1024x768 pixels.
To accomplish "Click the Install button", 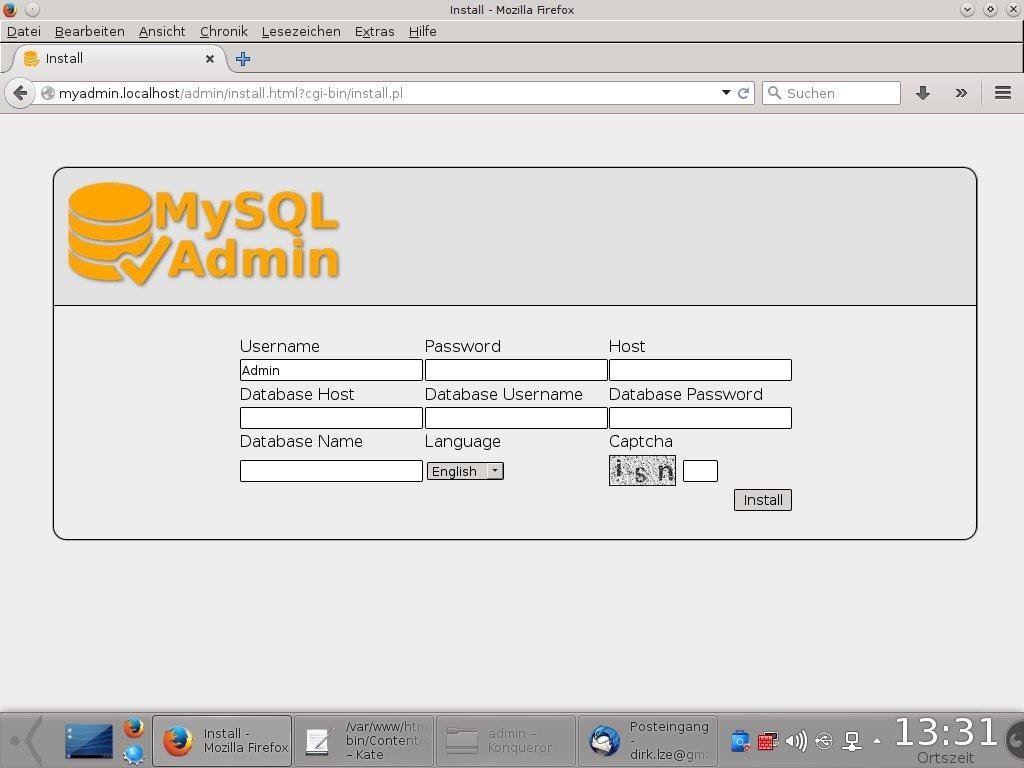I will click(x=762, y=500).
